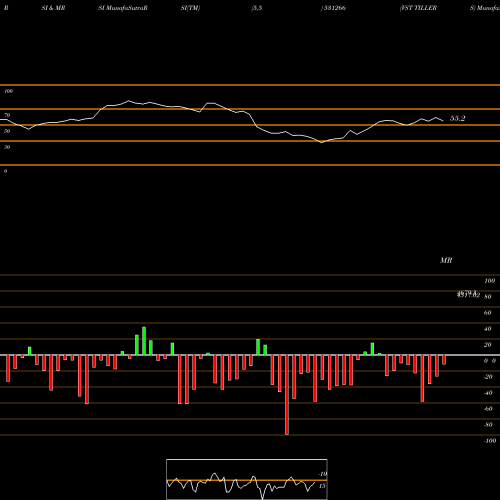
Task: Click the "-80" label on MR axis
Action: (x=488, y=425)
